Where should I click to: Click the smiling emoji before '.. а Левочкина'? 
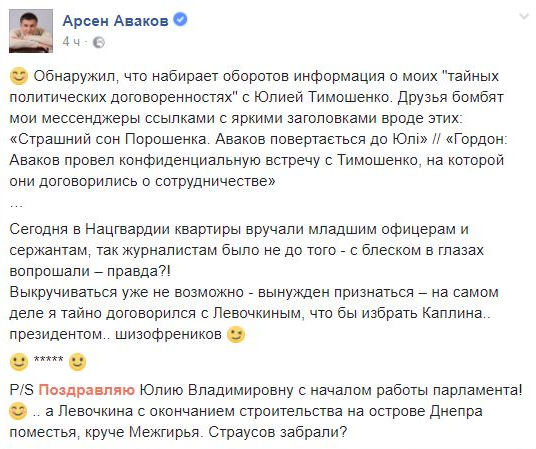pyautogui.click(x=18, y=411)
